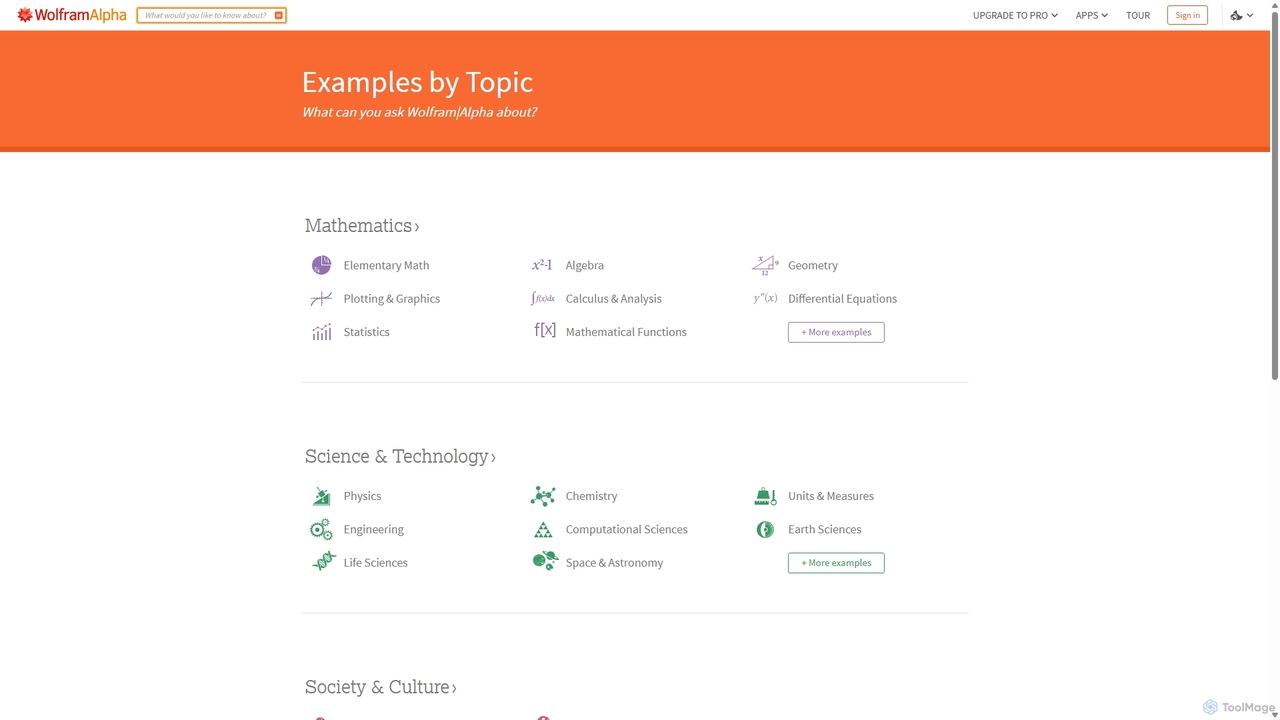
Task: Click the Differential Equations y''(x) icon
Action: pos(765,298)
